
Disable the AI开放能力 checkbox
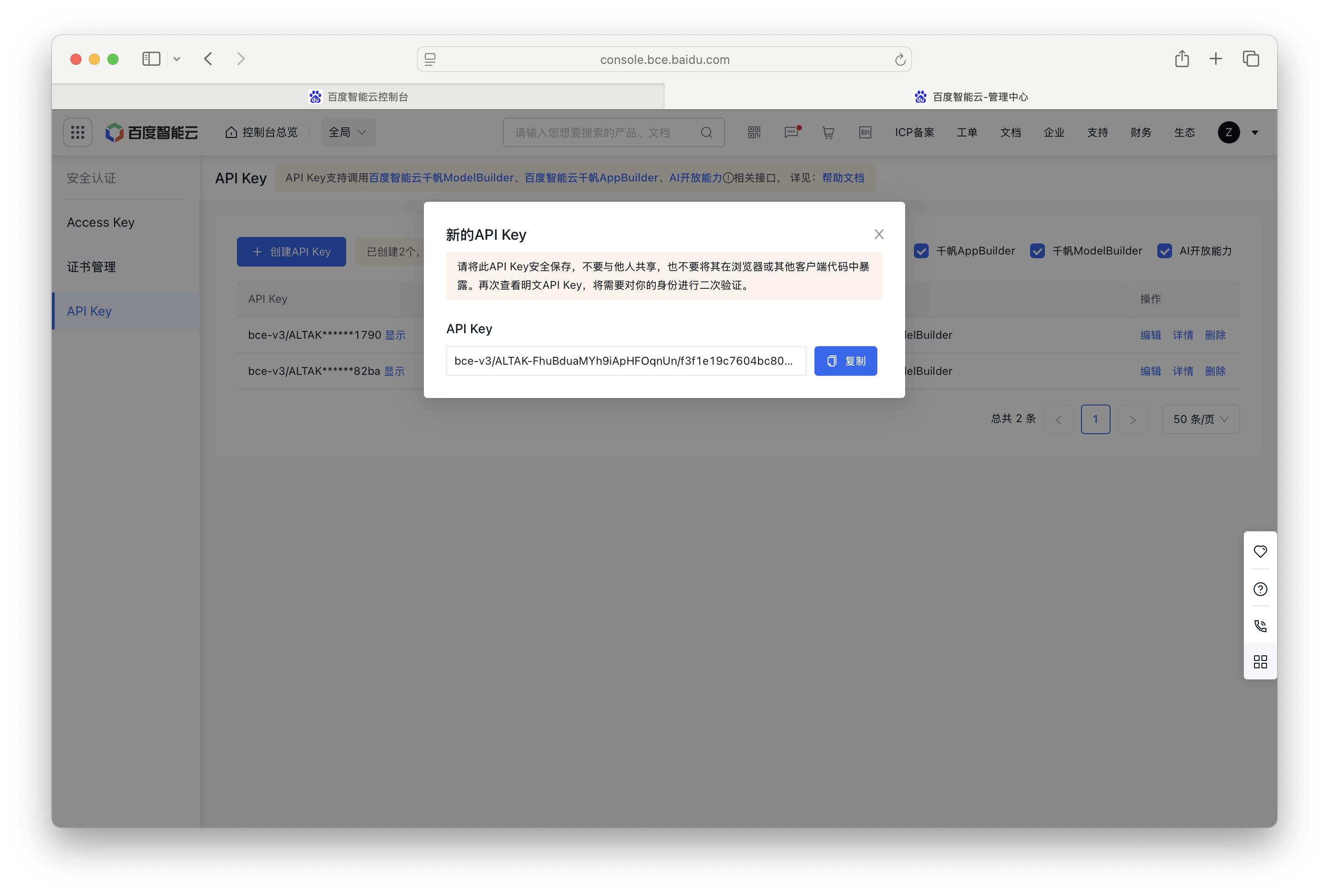(1166, 251)
